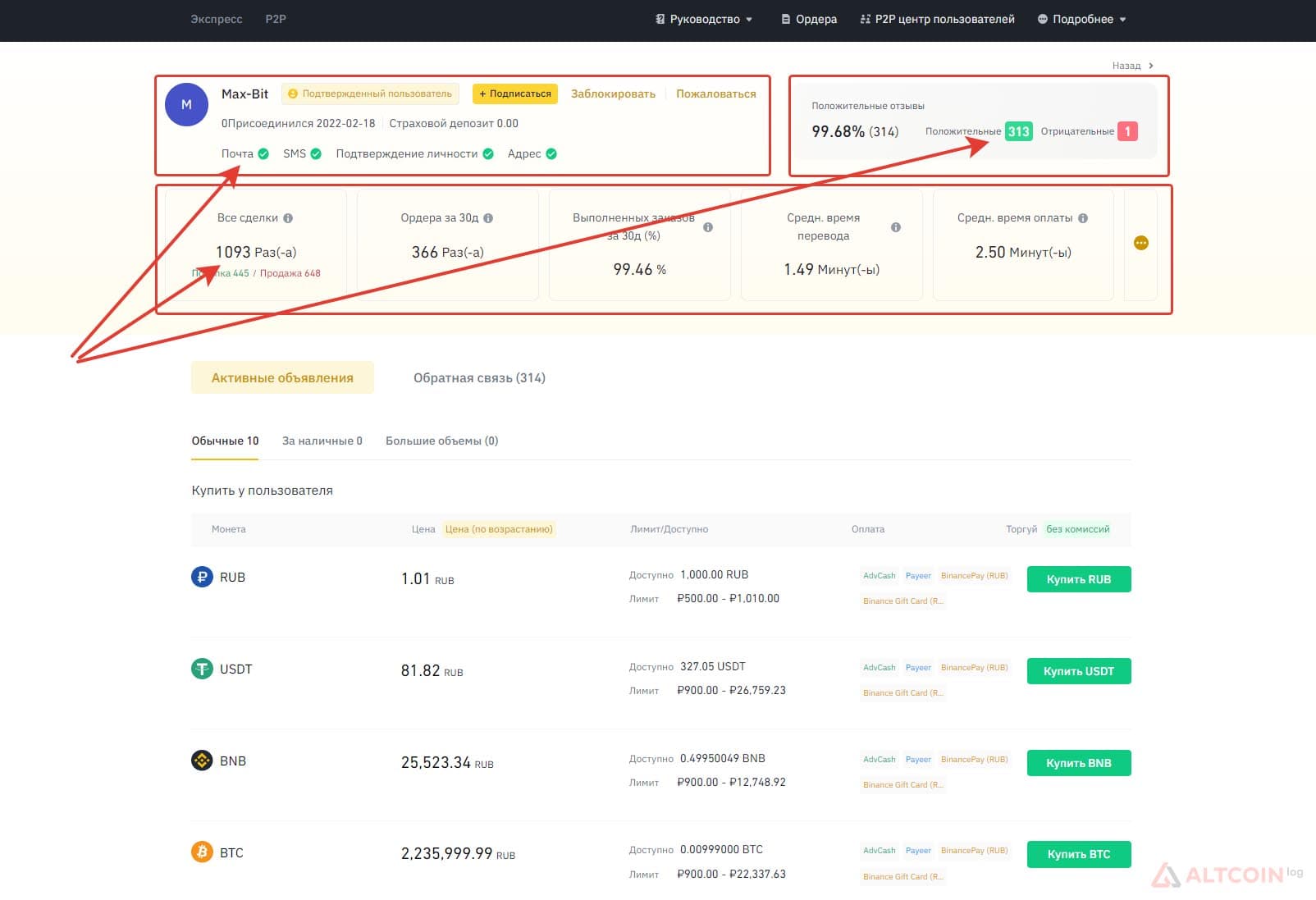Image resolution: width=1316 pixels, height=900 pixels.
Task: Click the green check next to Почта
Action: tap(263, 153)
